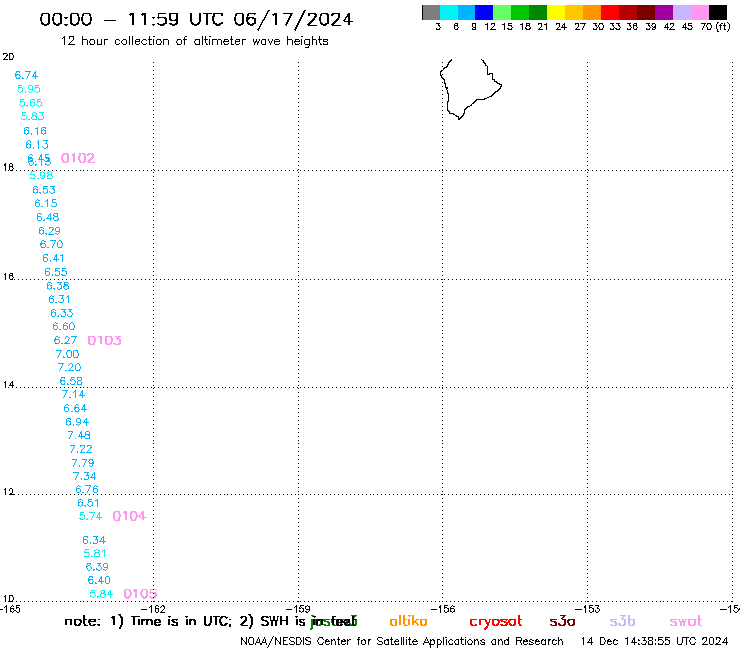Click the wave height value '7.48'

click(79, 435)
